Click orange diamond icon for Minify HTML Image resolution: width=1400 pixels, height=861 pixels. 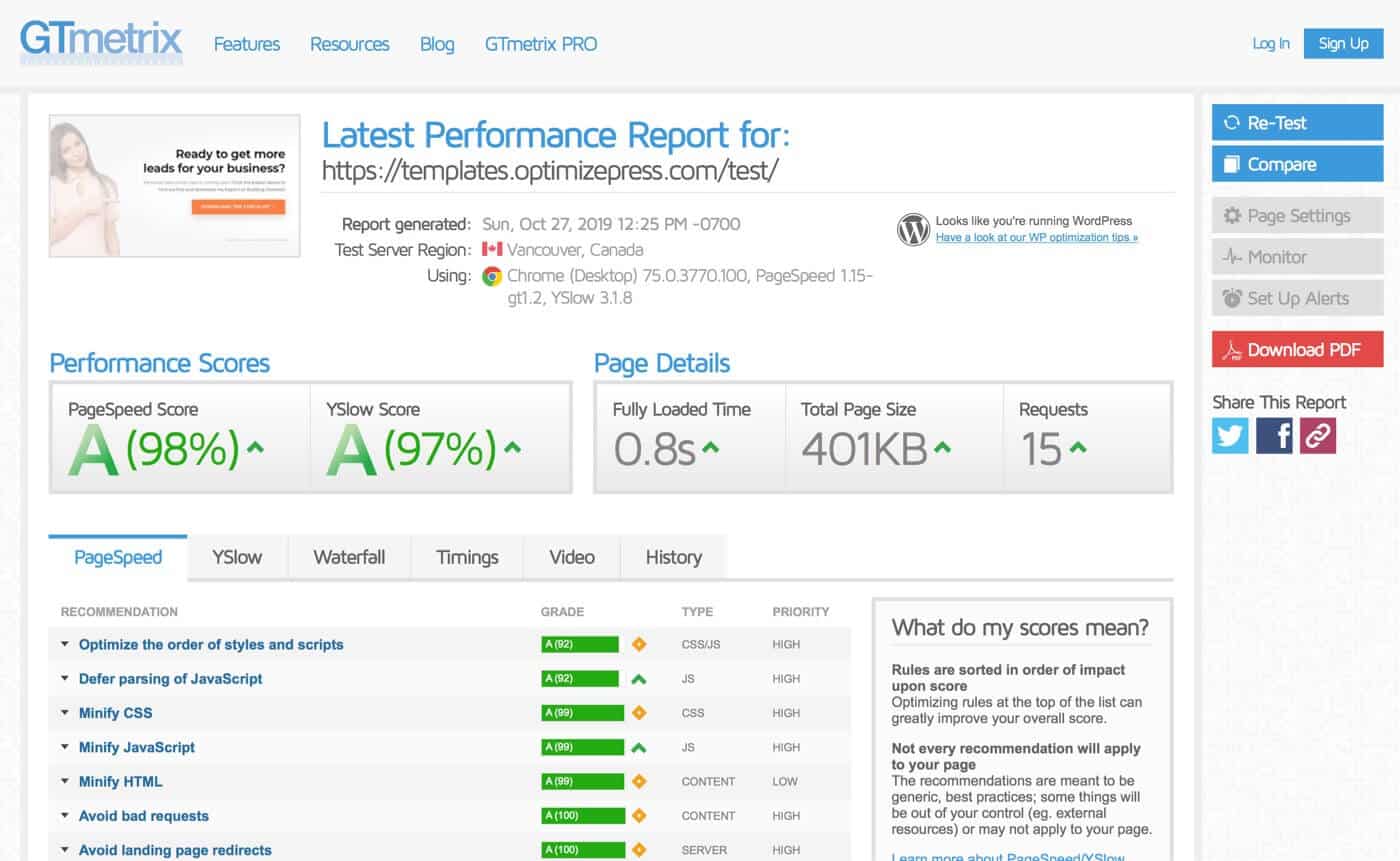639,782
